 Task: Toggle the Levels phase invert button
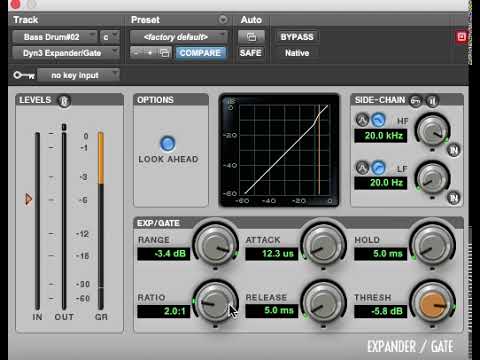64,101
